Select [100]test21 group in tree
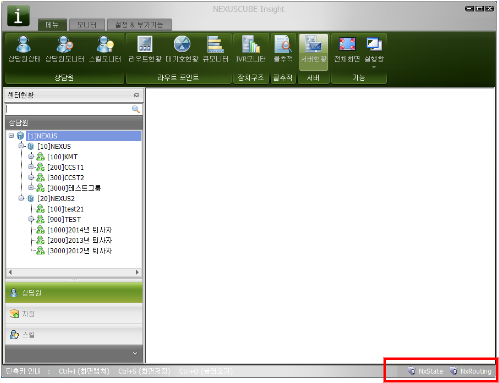Screen dimensions: 499x383 [x=66, y=209]
